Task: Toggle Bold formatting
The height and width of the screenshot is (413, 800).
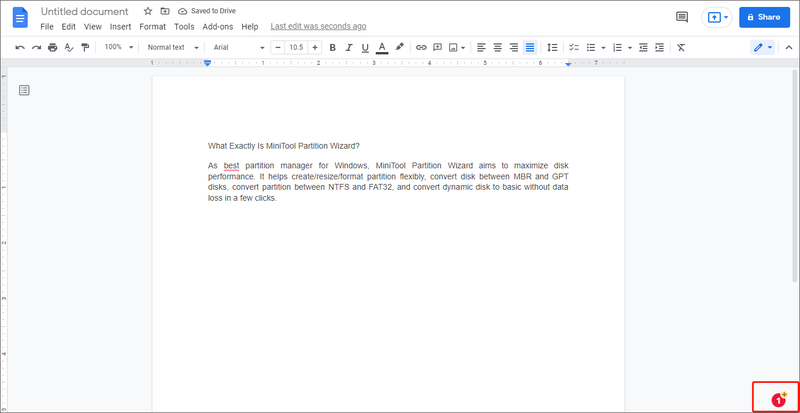Action: 332,47
